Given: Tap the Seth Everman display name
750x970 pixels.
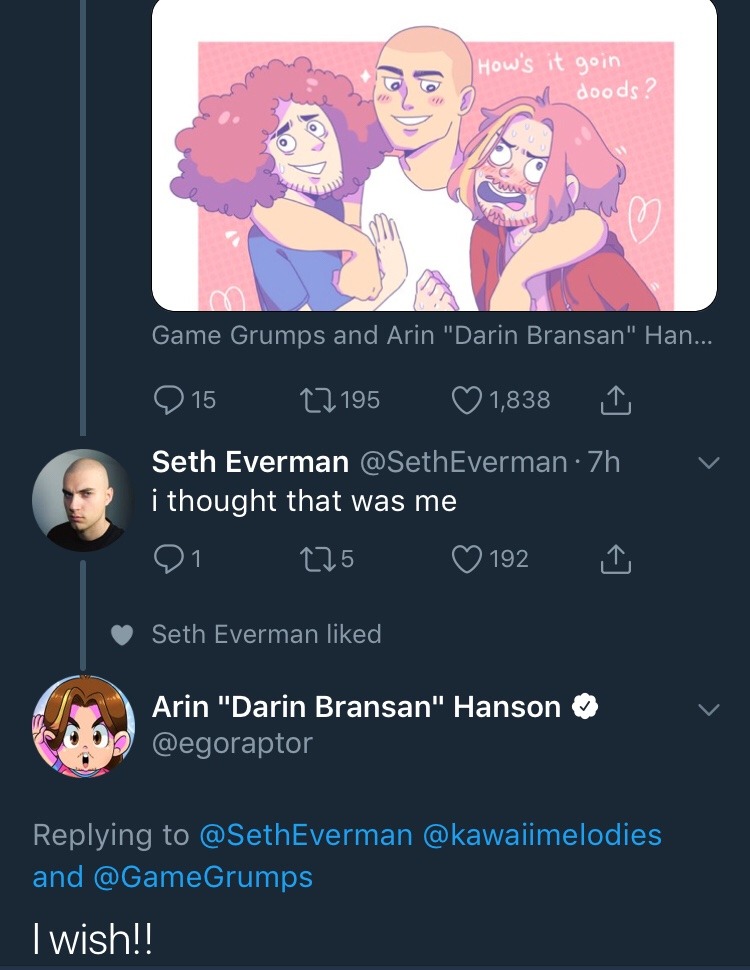Looking at the screenshot, I should (x=250, y=462).
